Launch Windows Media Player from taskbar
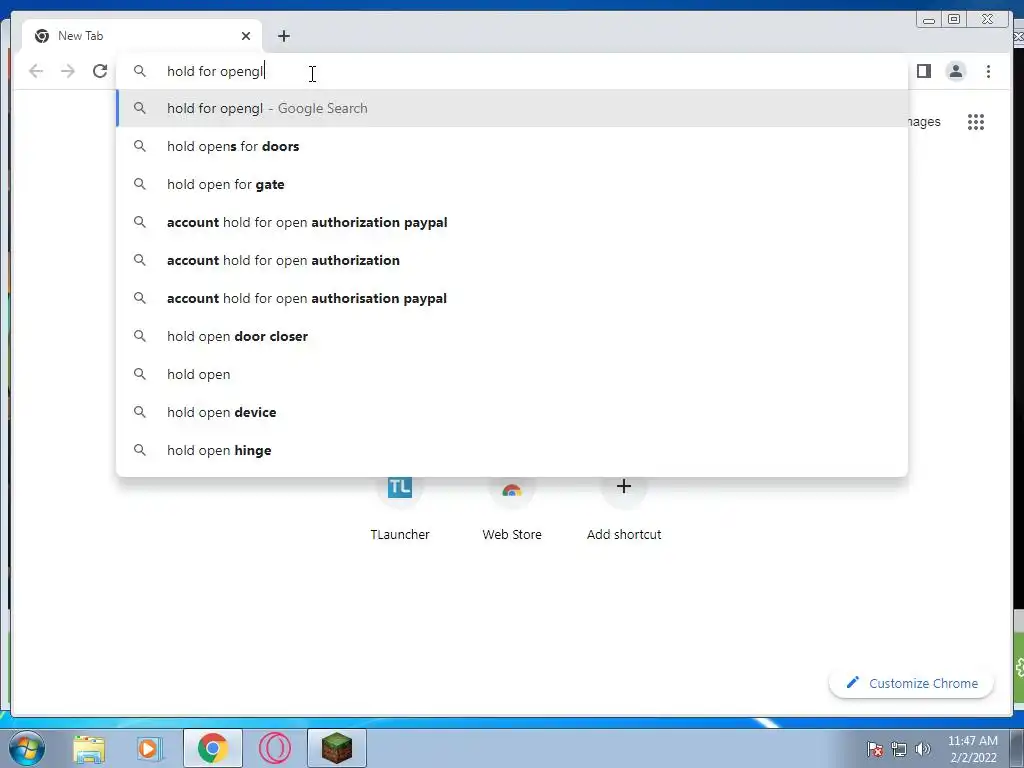This screenshot has height=768, width=1024. point(148,748)
